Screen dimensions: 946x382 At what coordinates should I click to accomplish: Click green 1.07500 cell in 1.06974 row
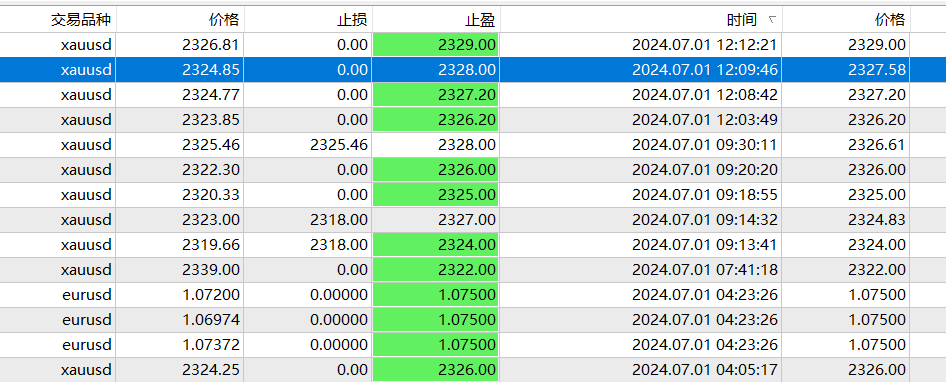pyautogui.click(x=436, y=320)
